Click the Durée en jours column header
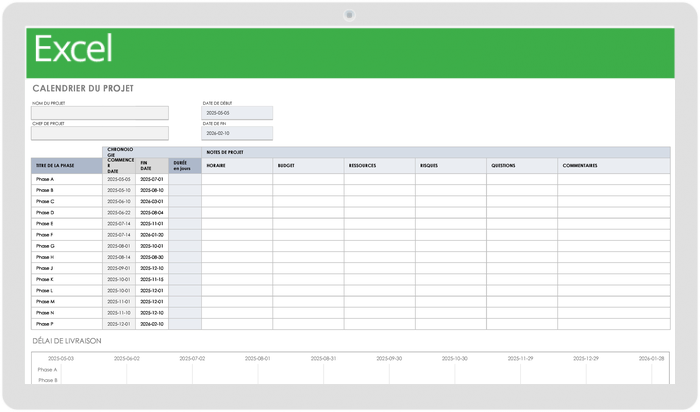Viewport: 700px width, 412px height. (185, 166)
